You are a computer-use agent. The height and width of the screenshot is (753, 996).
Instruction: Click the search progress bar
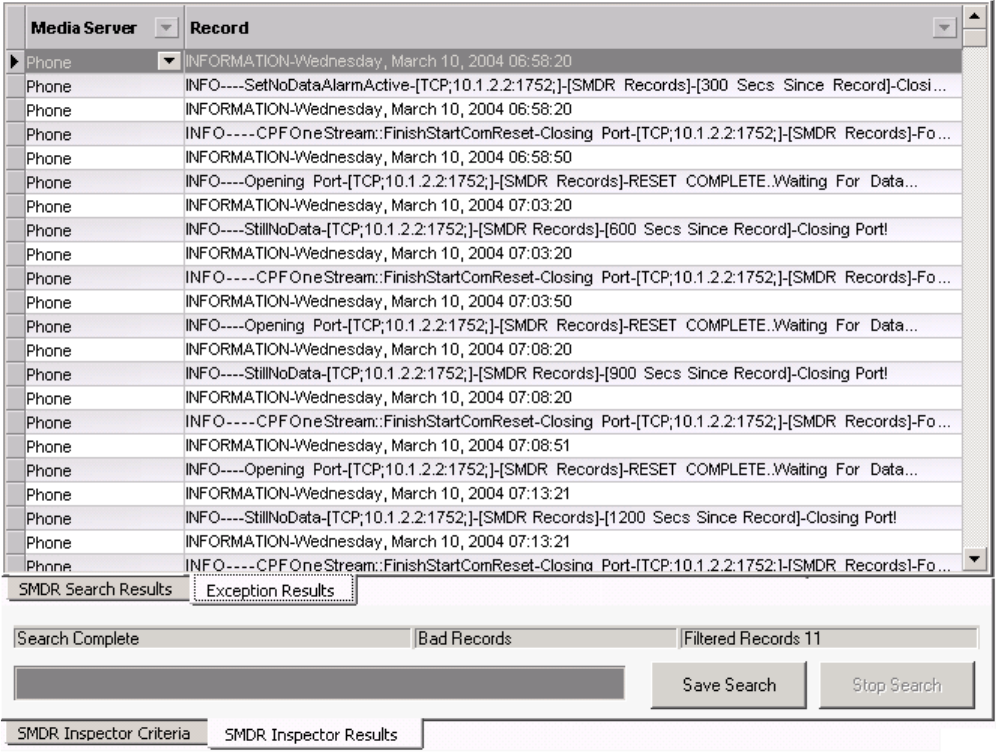point(320,683)
